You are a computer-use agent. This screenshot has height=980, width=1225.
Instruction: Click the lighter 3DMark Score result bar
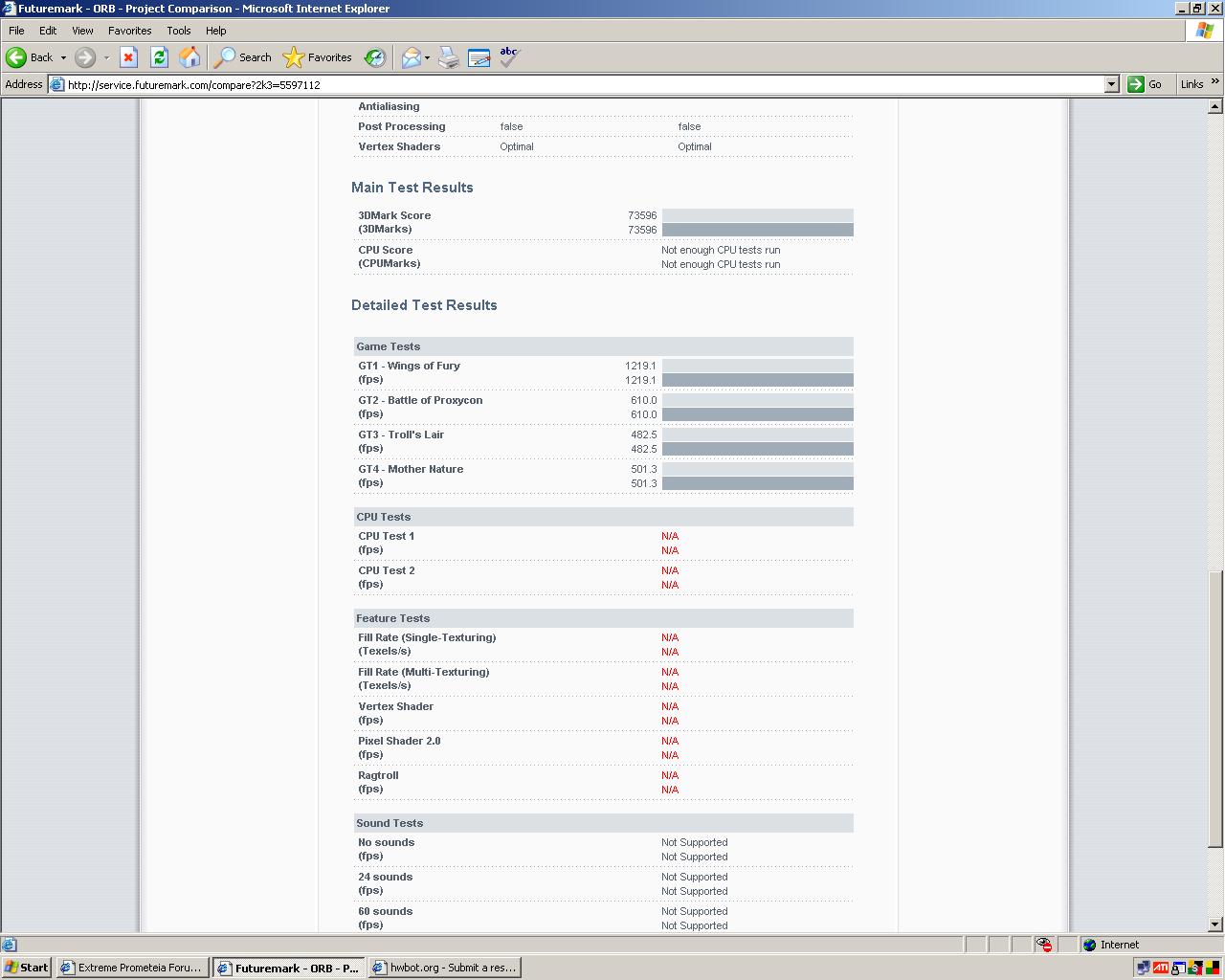coord(757,215)
